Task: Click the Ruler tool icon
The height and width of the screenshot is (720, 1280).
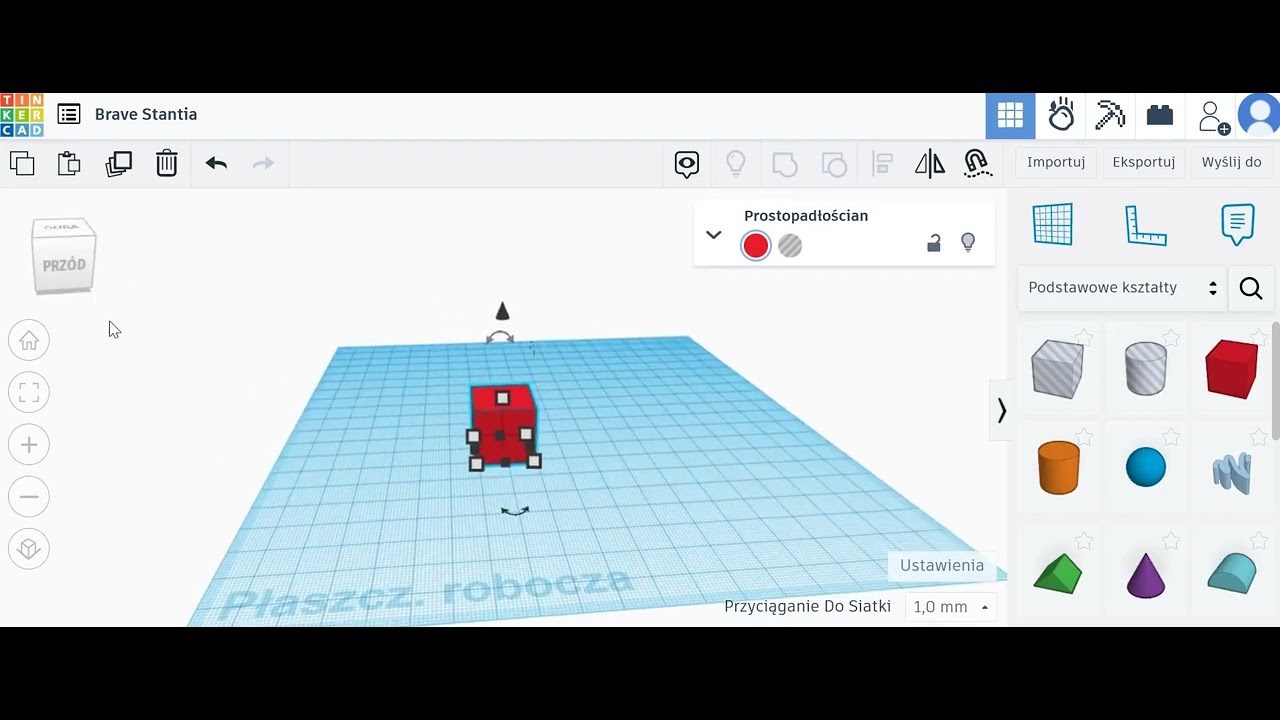Action: point(1146,225)
